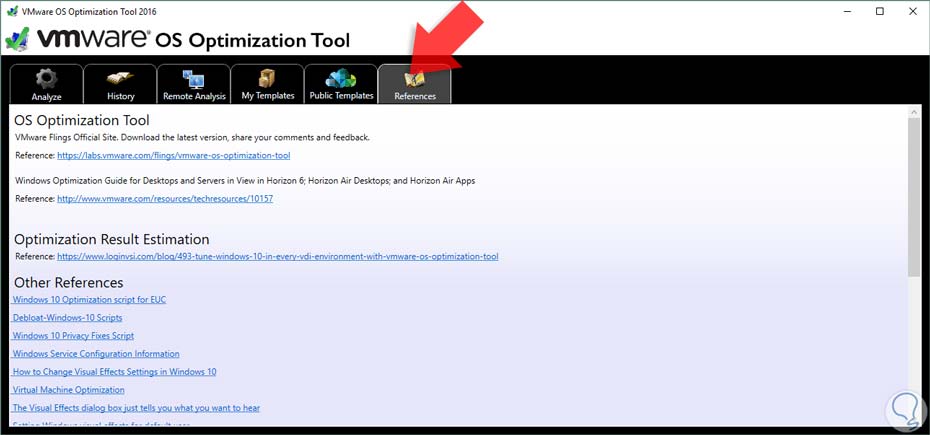
Task: Open Windows 10 Optimization script for EUC
Action: 90,300
